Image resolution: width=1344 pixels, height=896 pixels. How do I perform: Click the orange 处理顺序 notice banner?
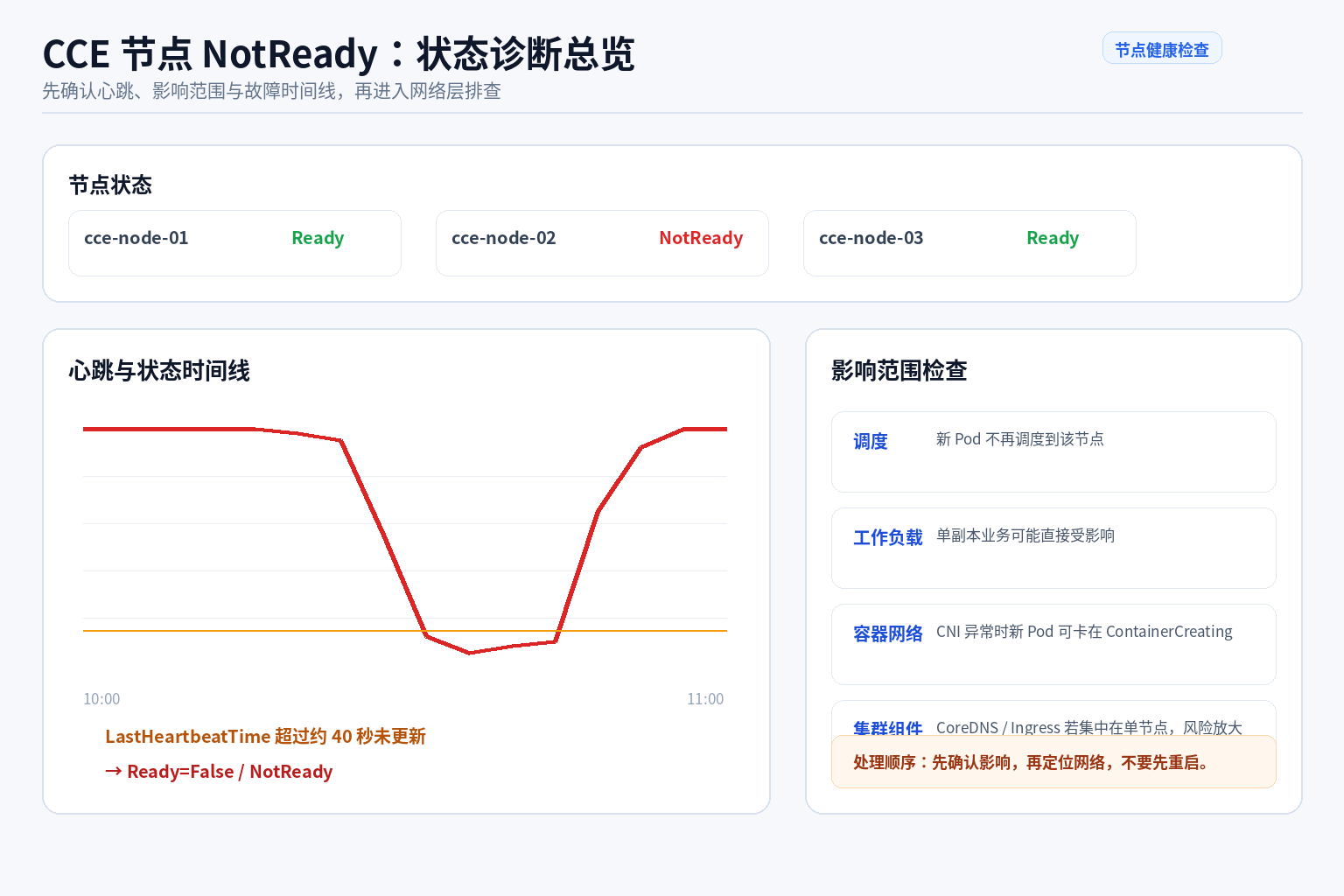[1053, 761]
